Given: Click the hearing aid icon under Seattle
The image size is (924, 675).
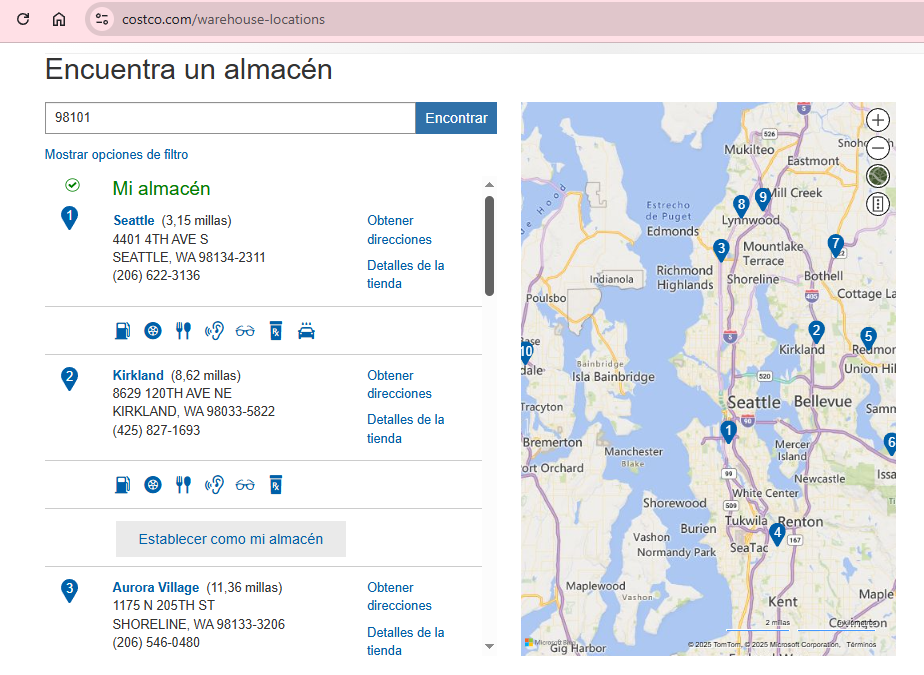Looking at the screenshot, I should coord(214,331).
